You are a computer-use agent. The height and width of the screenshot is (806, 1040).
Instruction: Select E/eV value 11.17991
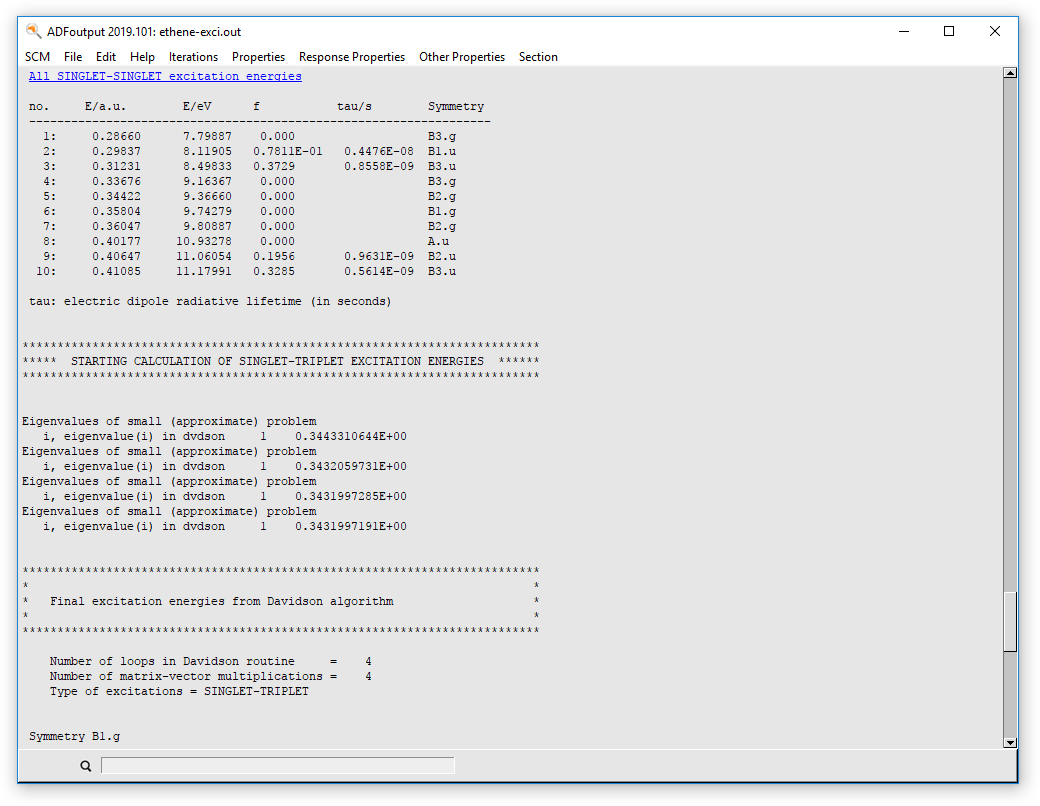point(204,271)
